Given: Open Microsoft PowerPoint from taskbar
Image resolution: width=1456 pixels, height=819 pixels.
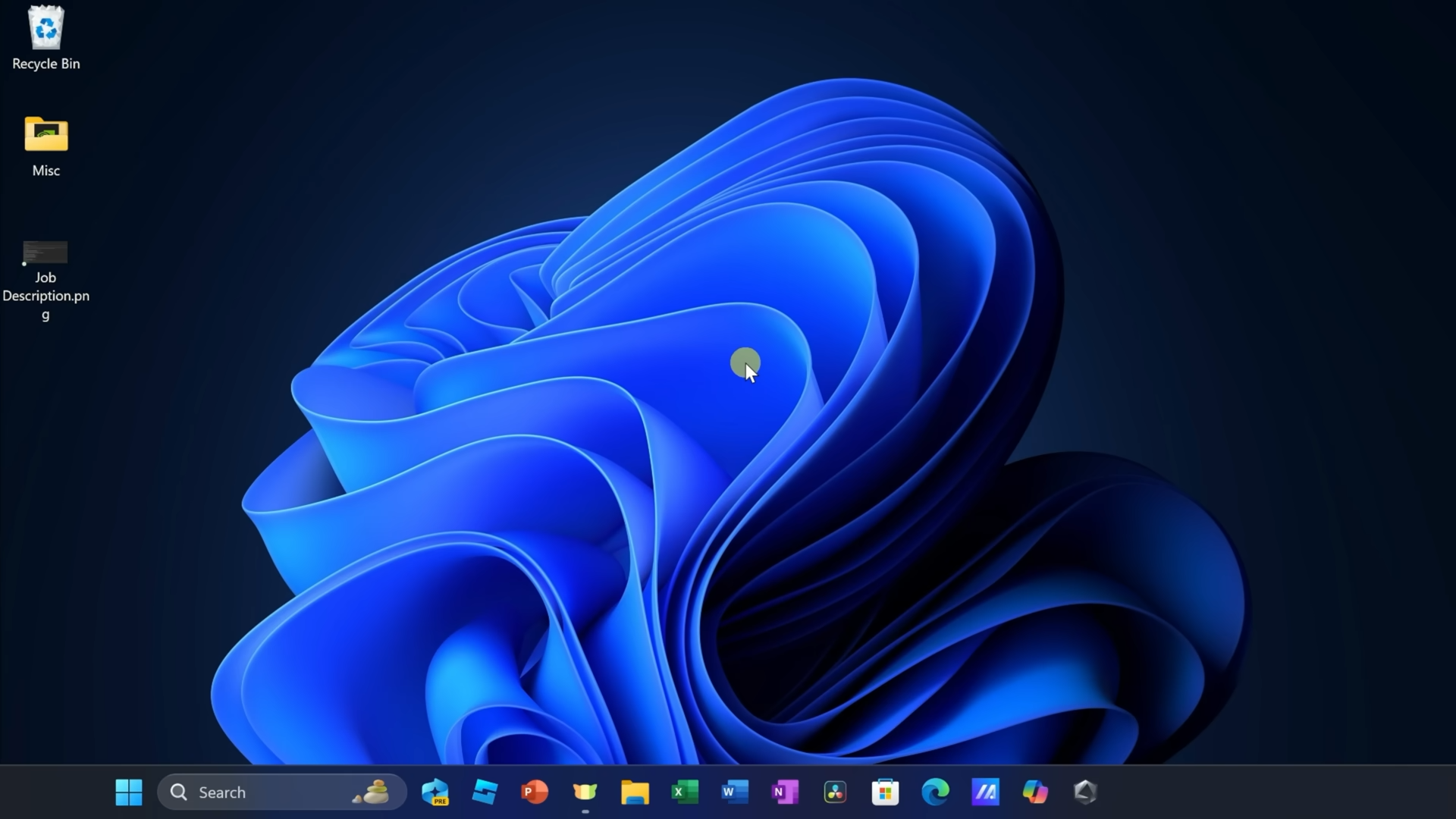Looking at the screenshot, I should click(x=535, y=792).
